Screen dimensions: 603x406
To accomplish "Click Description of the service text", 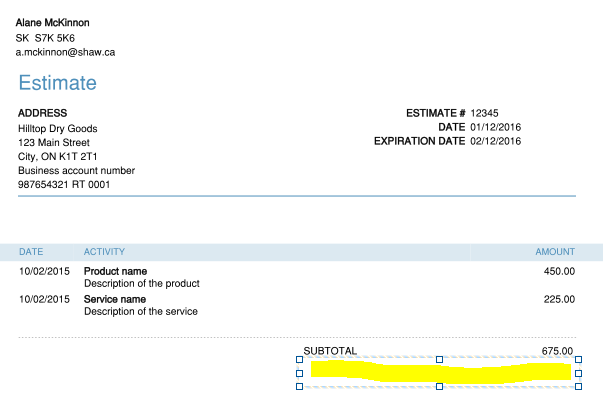I will click(141, 311).
